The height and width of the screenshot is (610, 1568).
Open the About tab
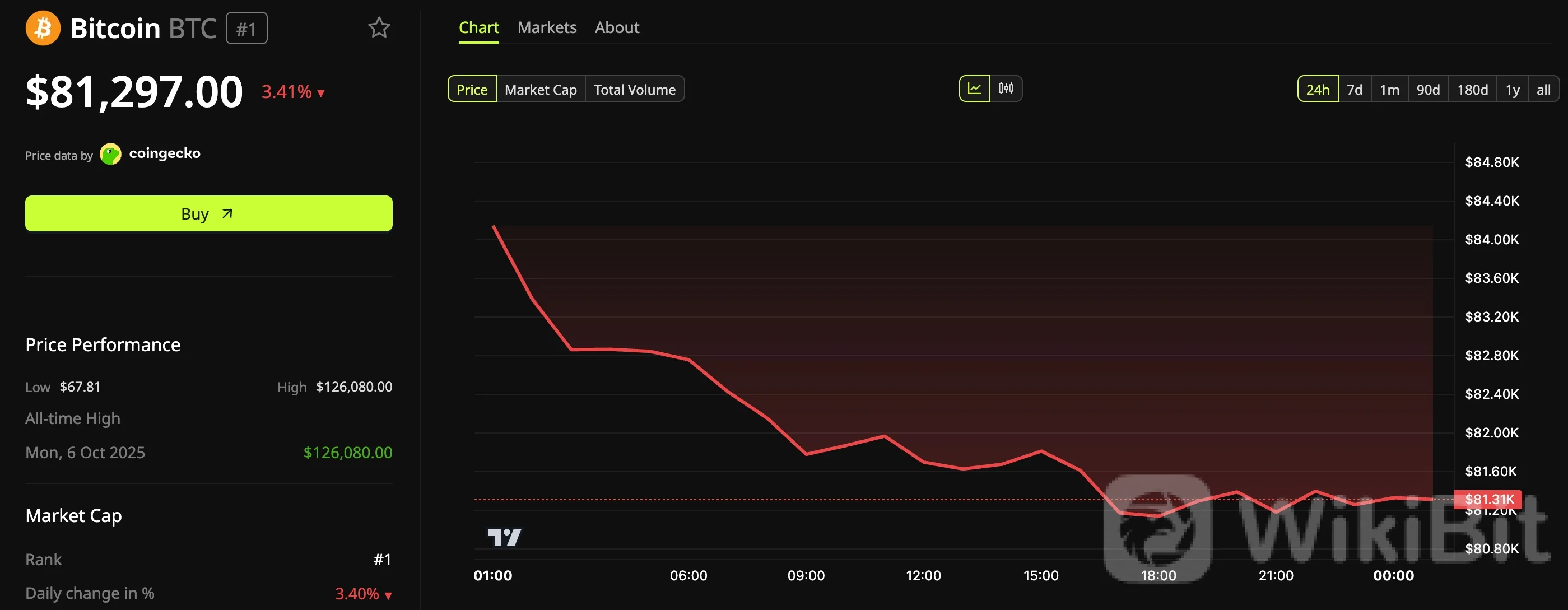click(x=617, y=28)
